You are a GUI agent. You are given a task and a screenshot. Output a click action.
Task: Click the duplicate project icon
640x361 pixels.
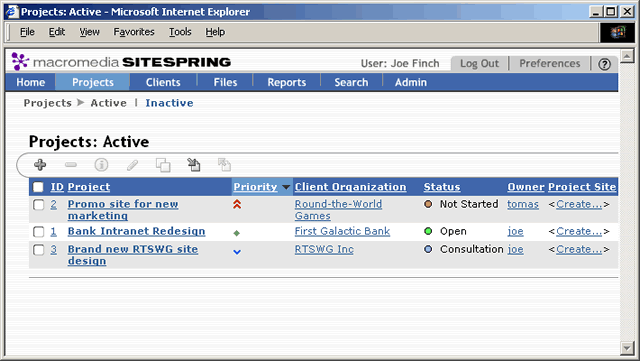(163, 165)
